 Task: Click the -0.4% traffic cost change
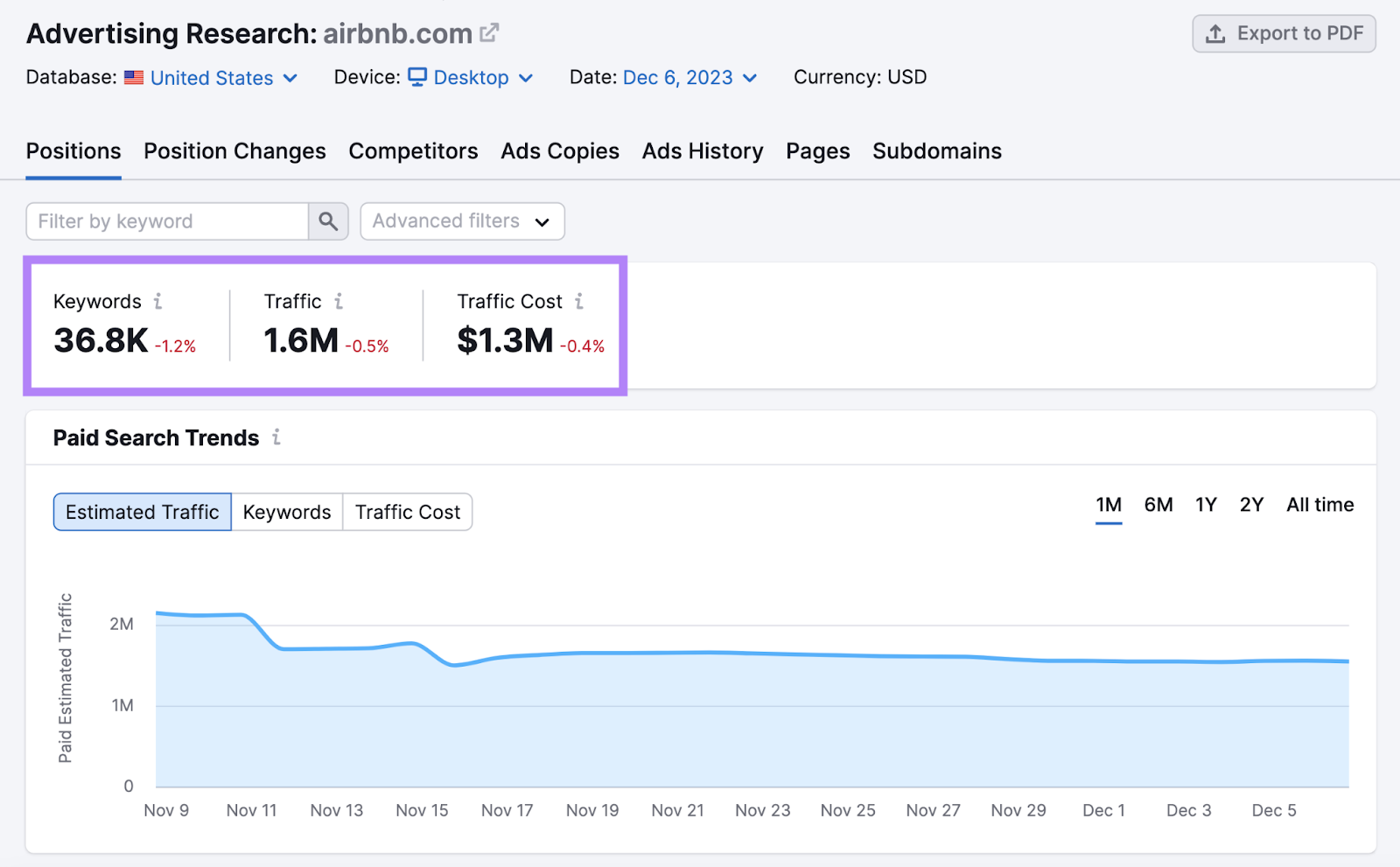582,346
